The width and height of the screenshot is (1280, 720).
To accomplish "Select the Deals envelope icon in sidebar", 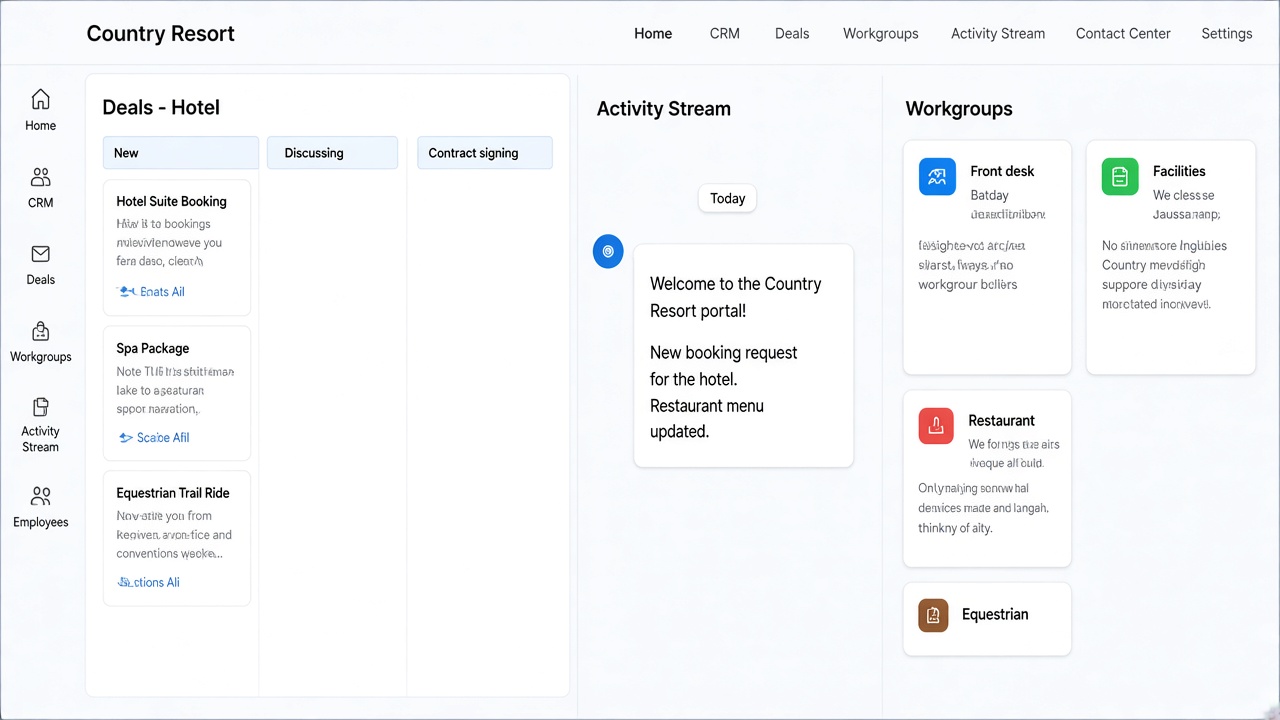I will click(x=40, y=254).
